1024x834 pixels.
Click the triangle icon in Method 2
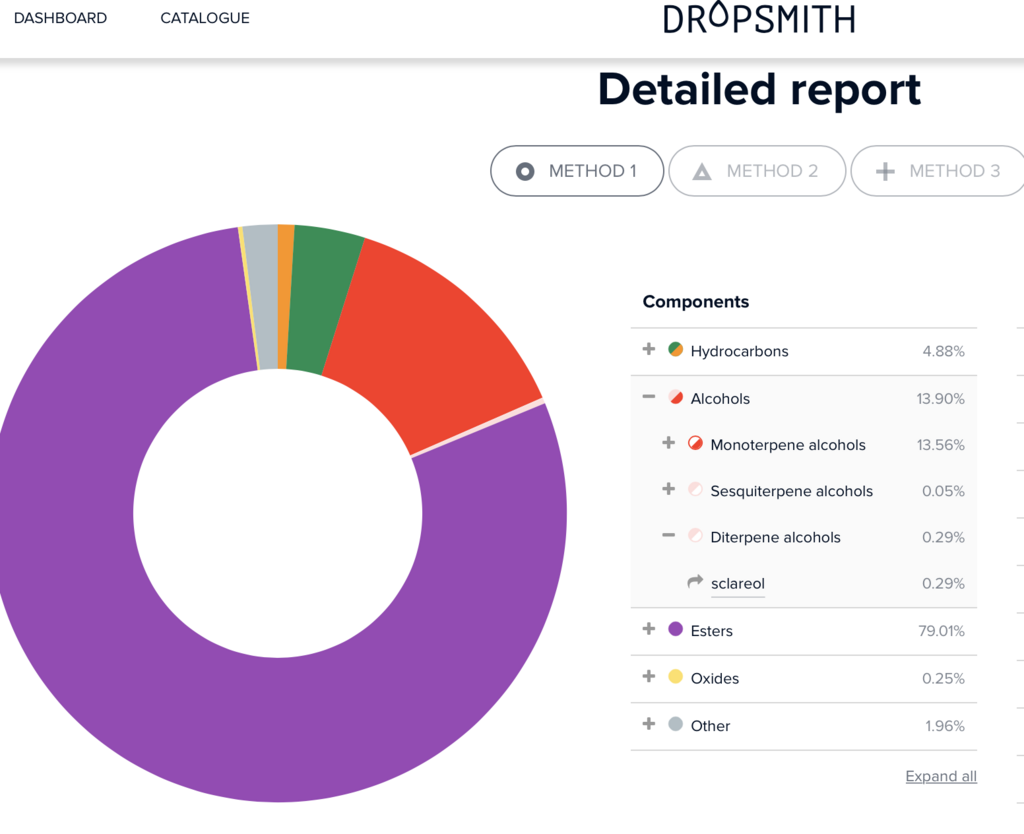(702, 172)
